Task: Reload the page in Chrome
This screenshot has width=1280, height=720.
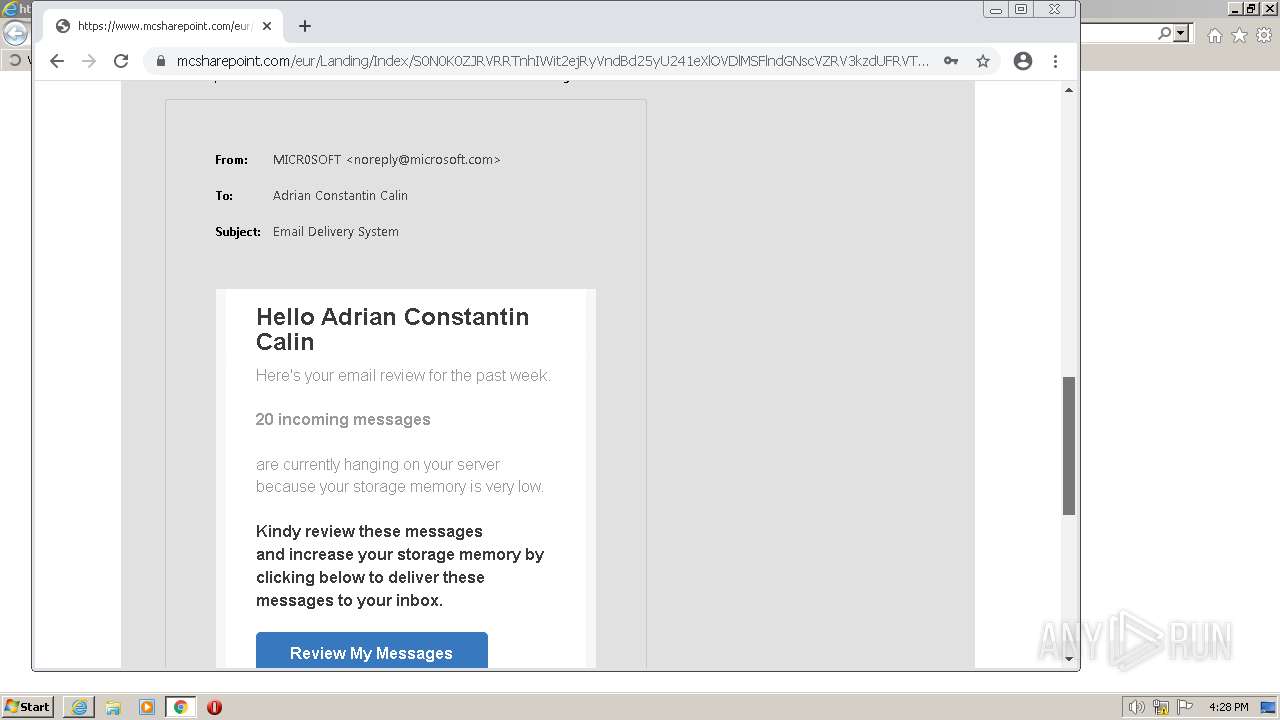Action: [x=121, y=61]
